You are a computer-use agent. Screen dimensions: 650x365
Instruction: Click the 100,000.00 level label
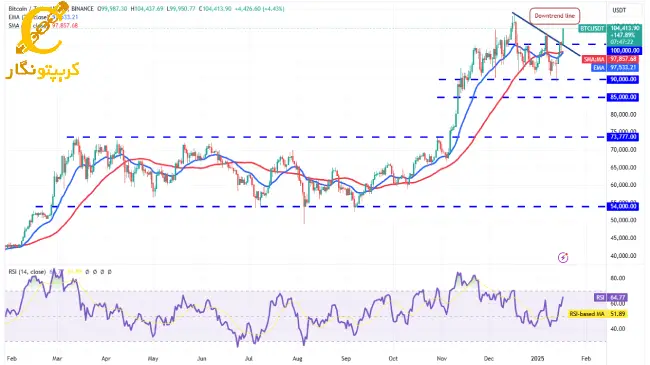coord(625,51)
